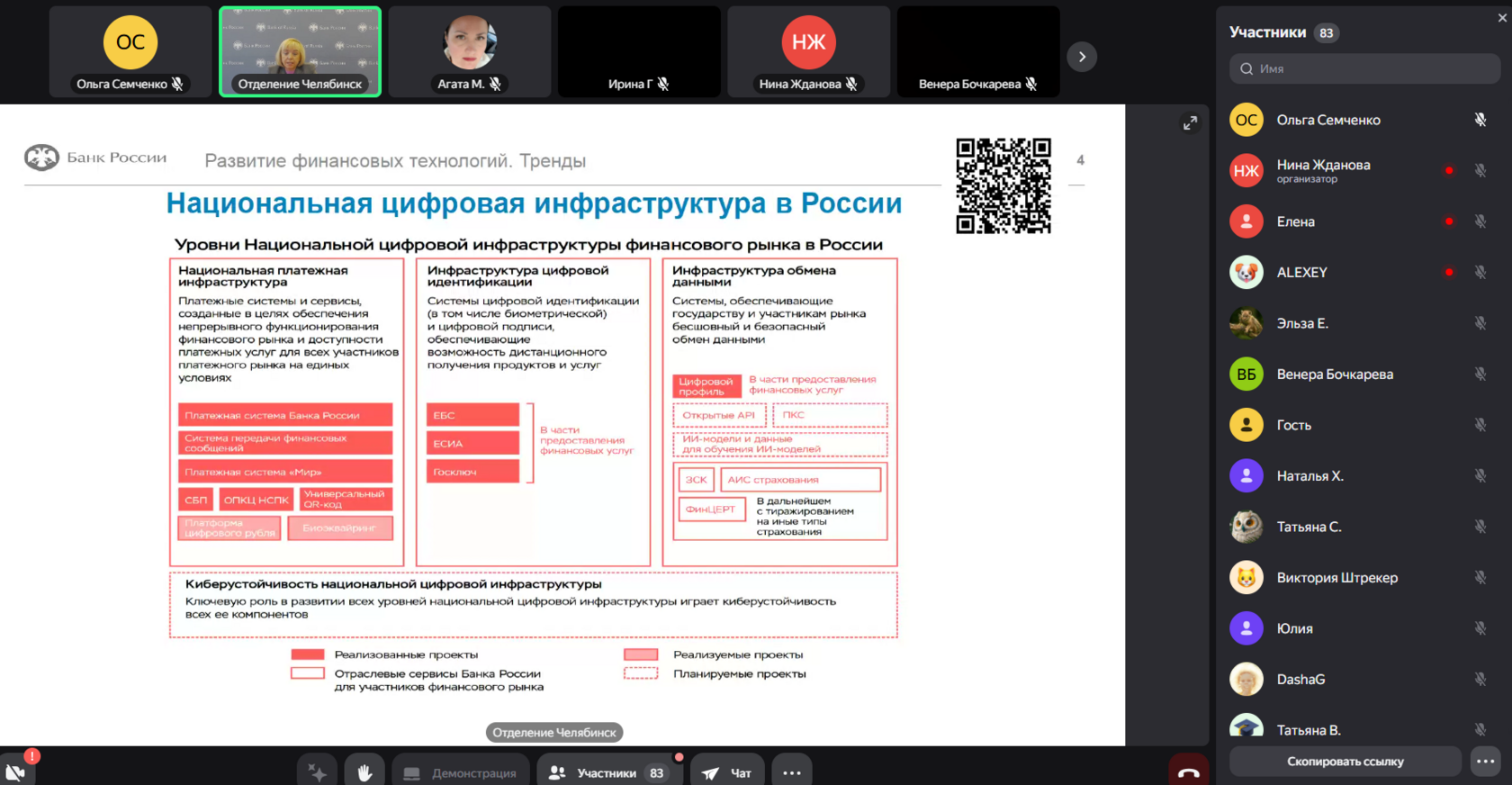Click red status dot in Елена row
The height and width of the screenshot is (785, 1512).
click(x=1449, y=221)
